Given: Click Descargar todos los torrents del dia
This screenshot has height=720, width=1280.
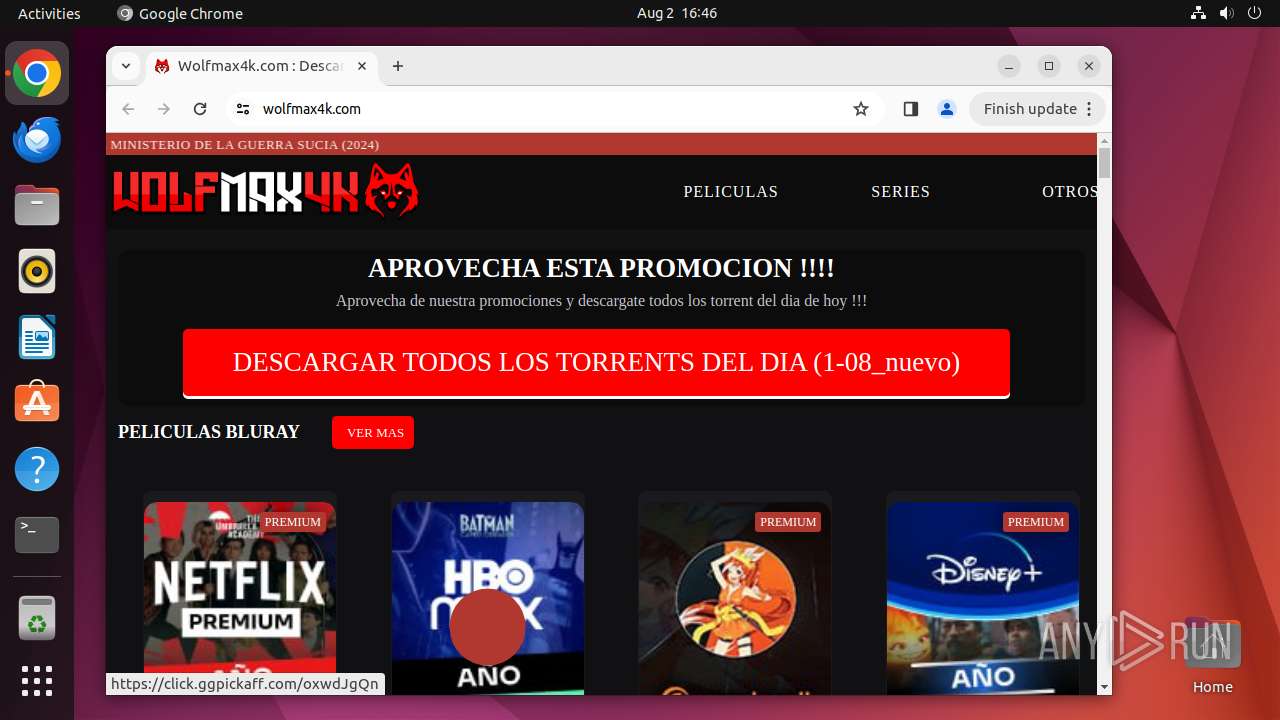Looking at the screenshot, I should pos(596,363).
